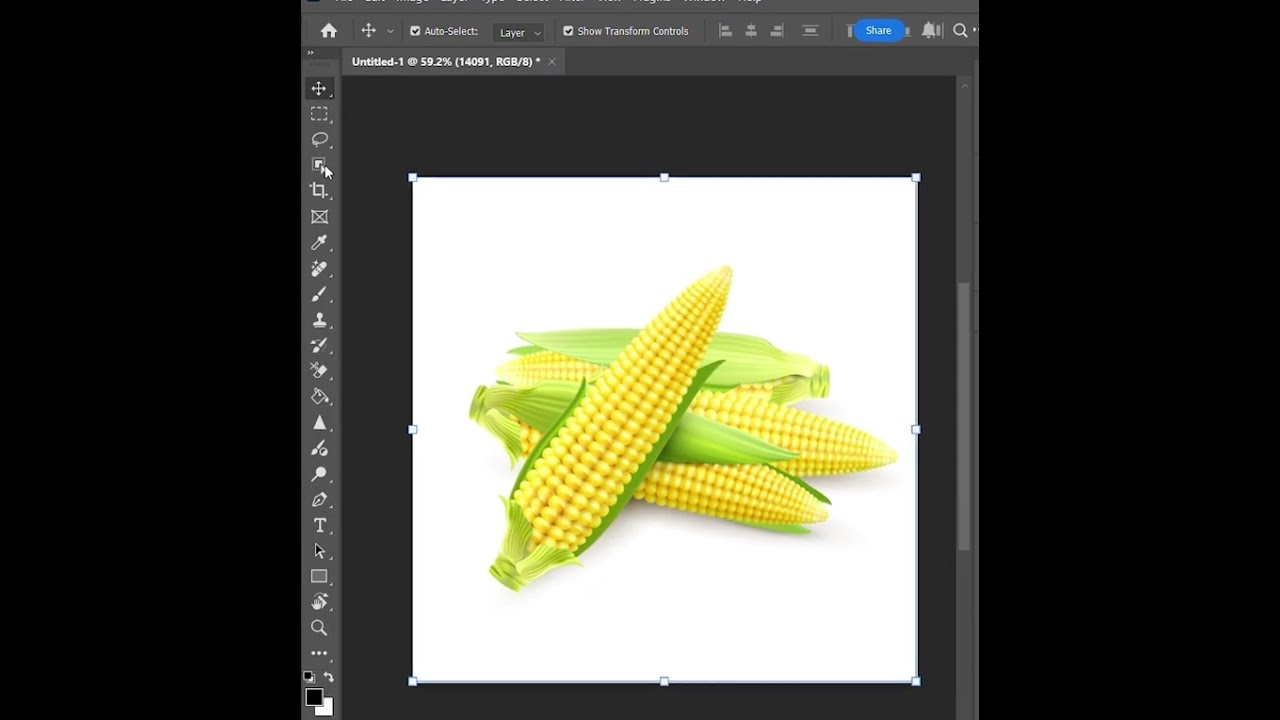Image resolution: width=1280 pixels, height=720 pixels.
Task: Click the blue Share button
Action: click(878, 31)
